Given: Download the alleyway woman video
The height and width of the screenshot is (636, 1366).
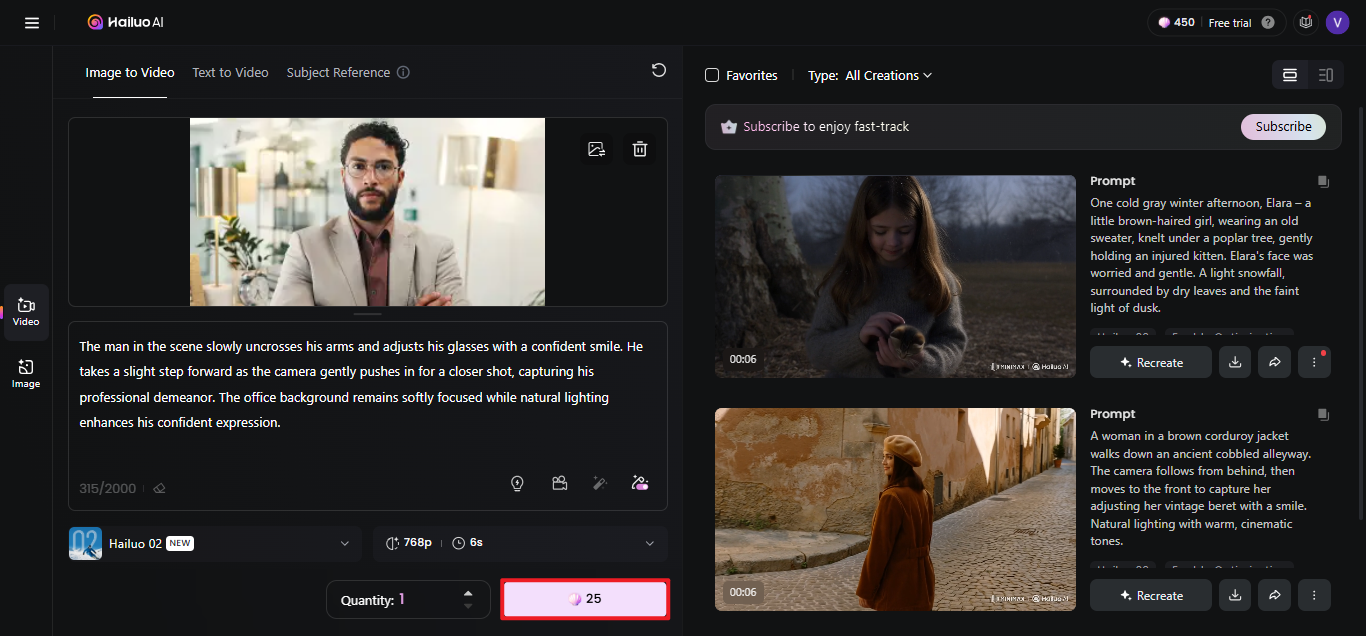Looking at the screenshot, I should (1235, 595).
